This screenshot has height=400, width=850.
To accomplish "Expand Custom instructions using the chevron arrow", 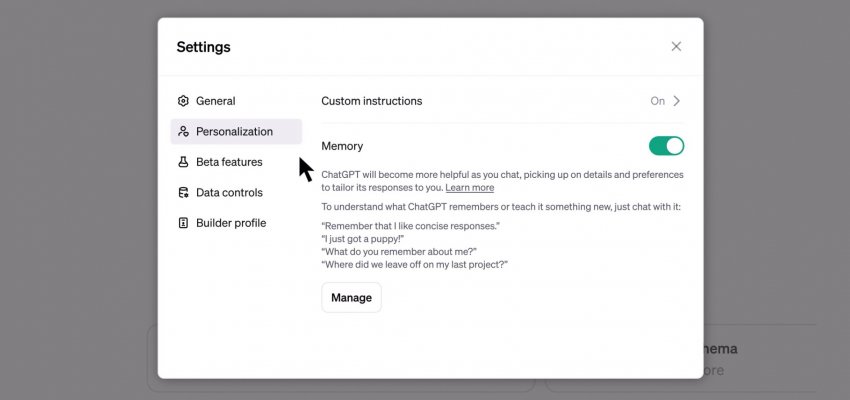I will 677,101.
